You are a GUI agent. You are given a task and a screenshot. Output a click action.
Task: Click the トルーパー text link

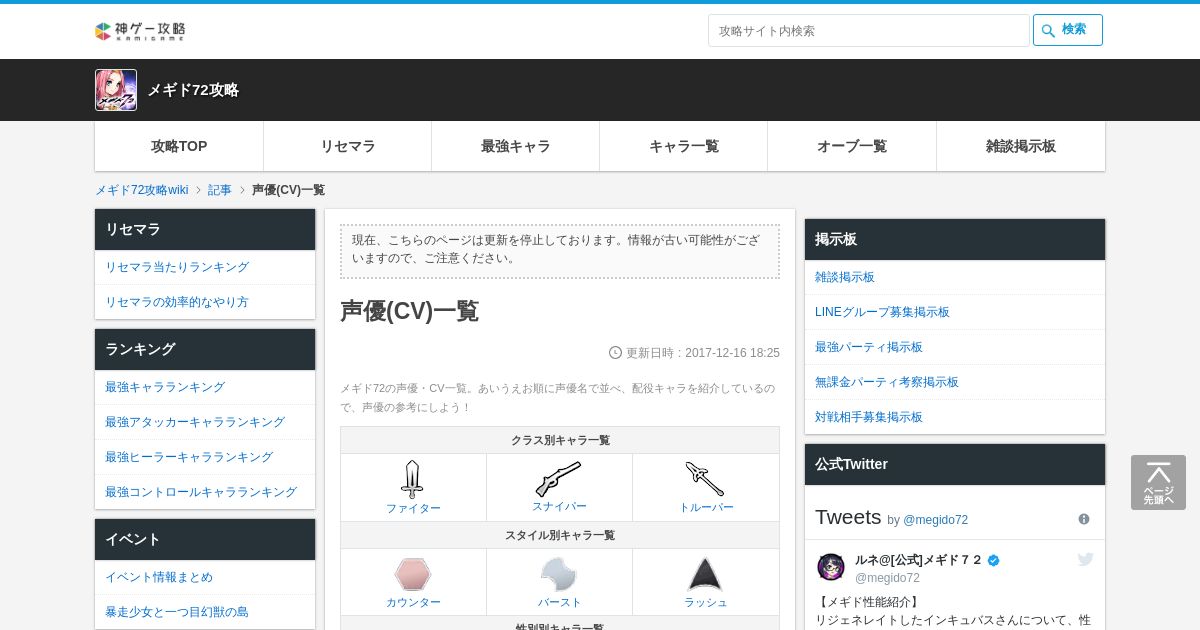coord(706,508)
